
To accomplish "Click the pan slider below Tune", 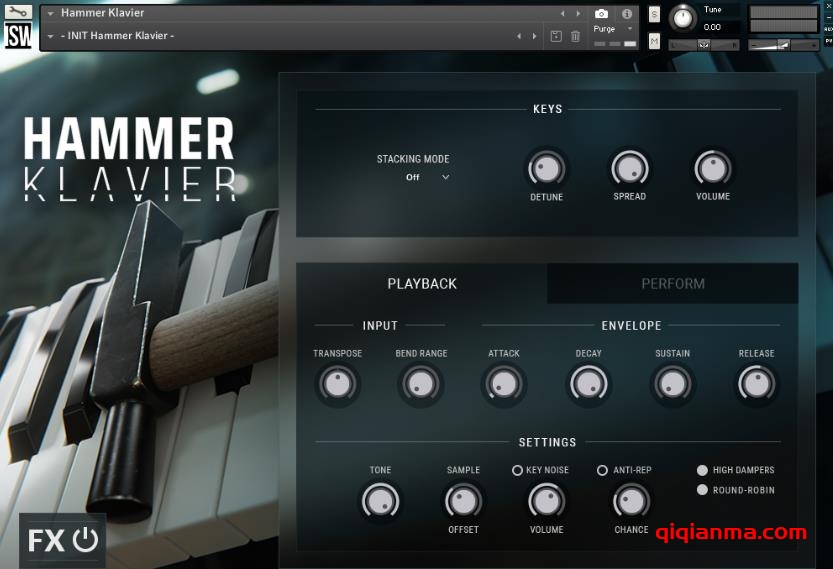I will click(x=704, y=46).
